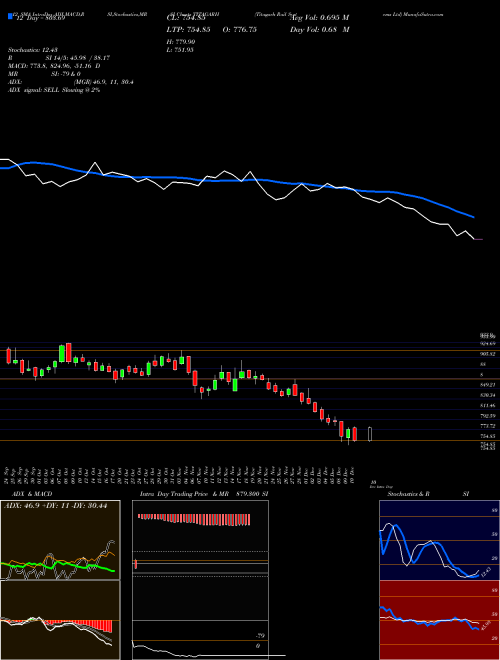Viewport: 500px width, 660px height.
Task: Click the ADX (MGR) 46.9, 11, 30.4 line
Action: click(71, 82)
